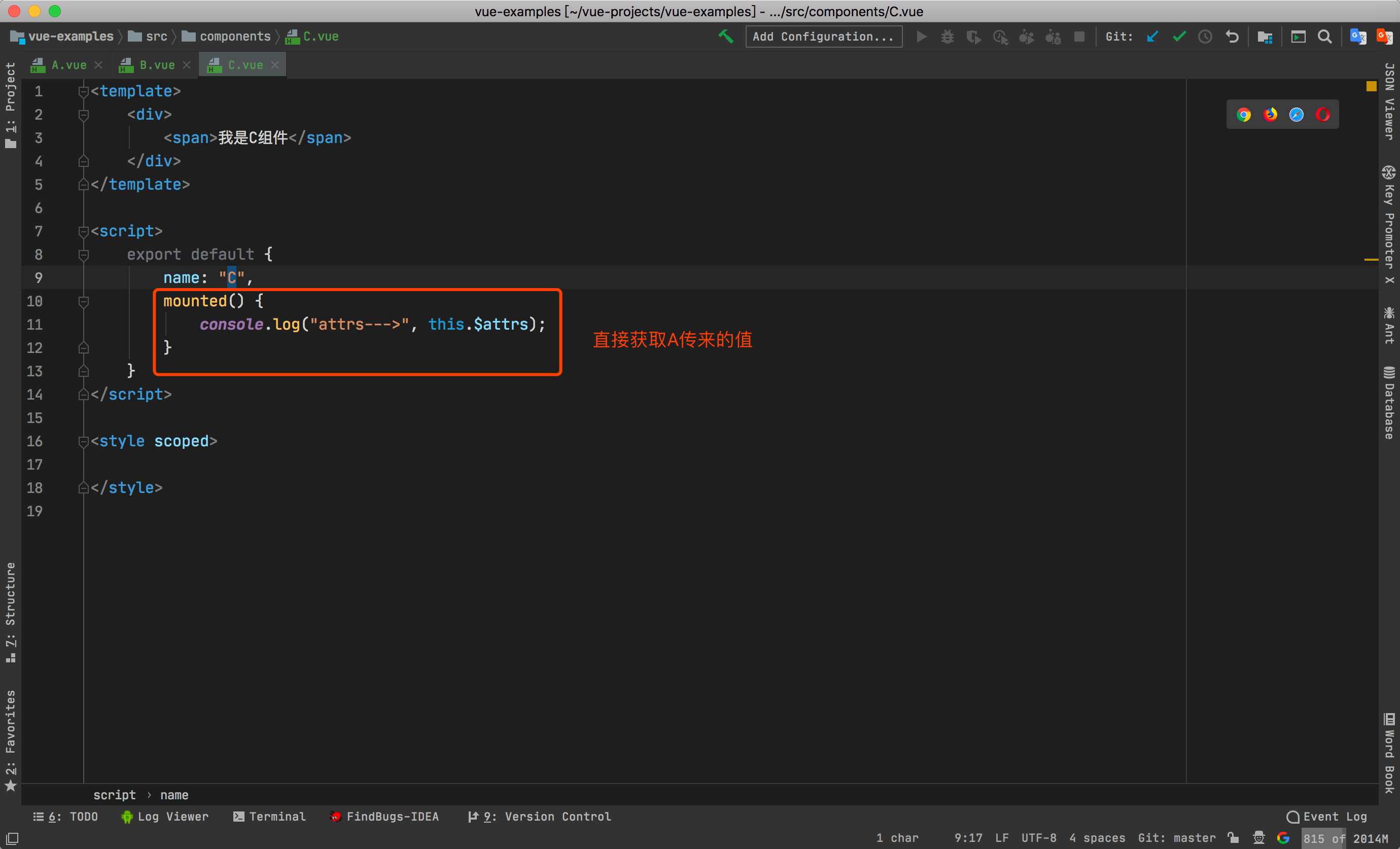The height and width of the screenshot is (849, 1400).
Task: Click the LF line separator selector
Action: (1002, 838)
